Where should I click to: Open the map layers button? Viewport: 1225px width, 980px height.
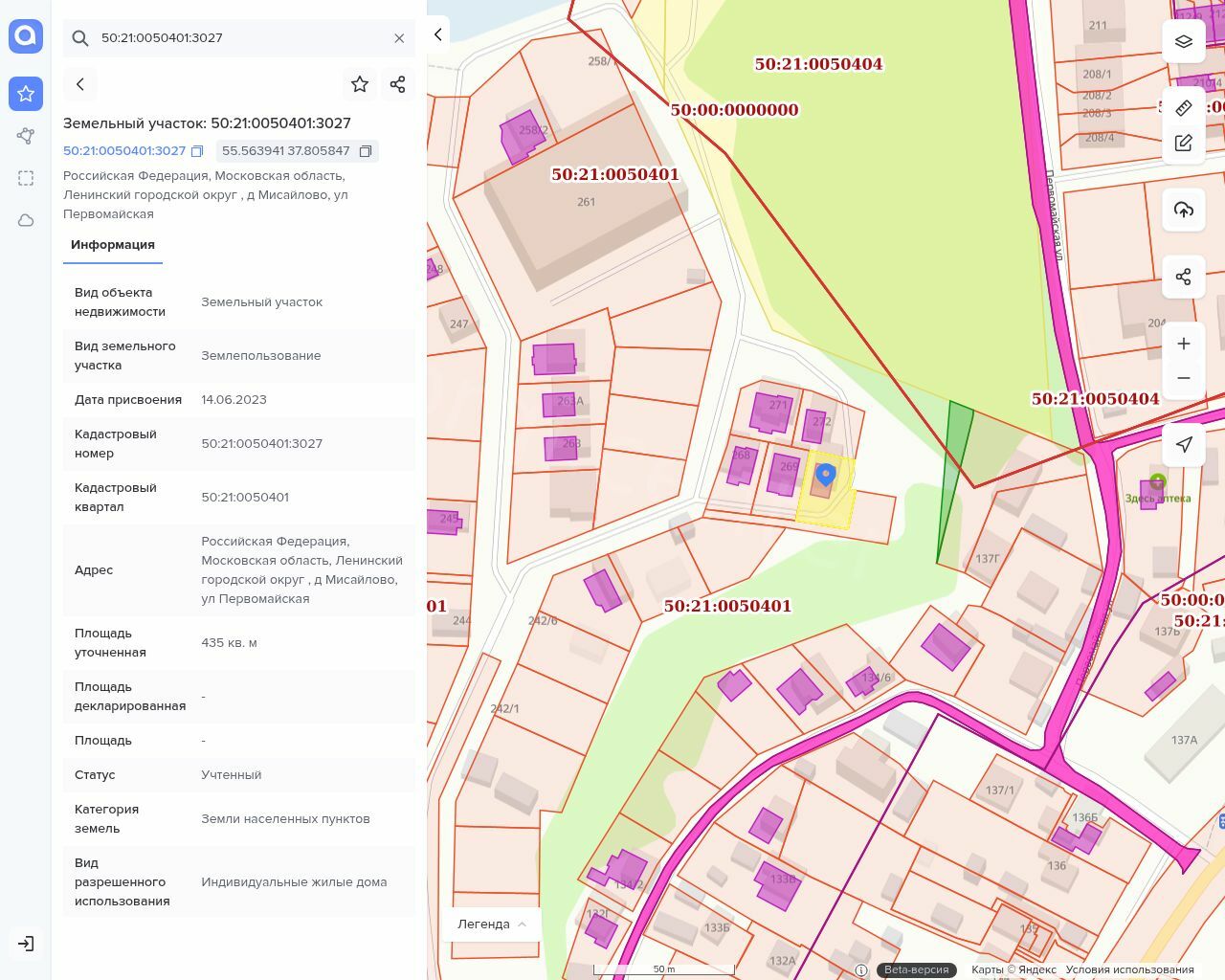pos(1184,42)
